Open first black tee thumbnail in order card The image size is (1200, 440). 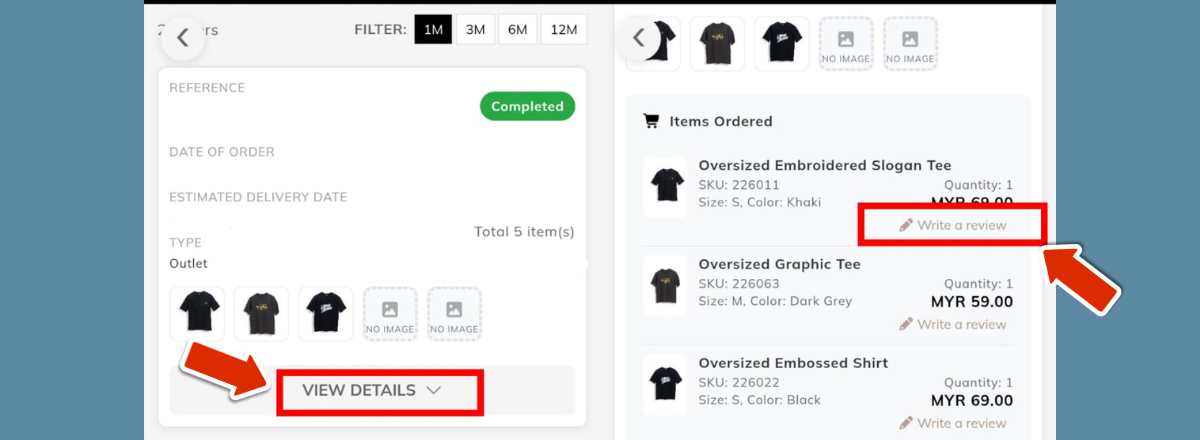tap(197, 314)
